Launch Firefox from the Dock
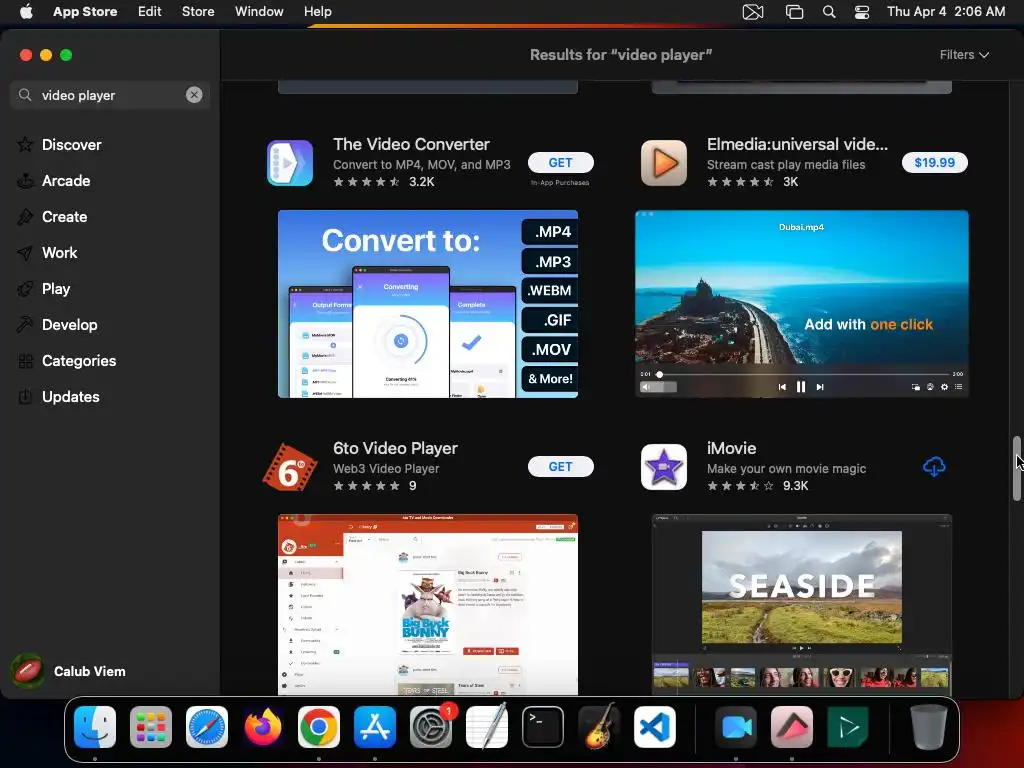 click(x=263, y=727)
